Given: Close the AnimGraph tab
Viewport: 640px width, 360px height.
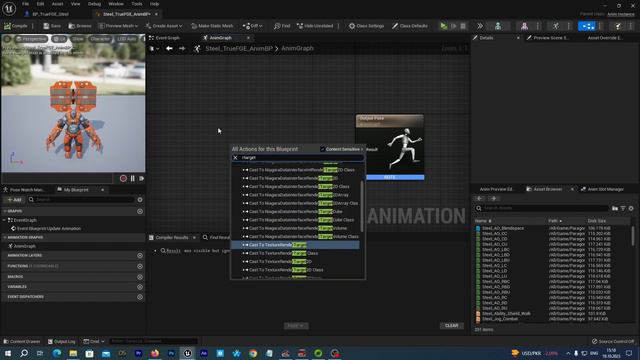Looking at the screenshot, I should point(248,38).
